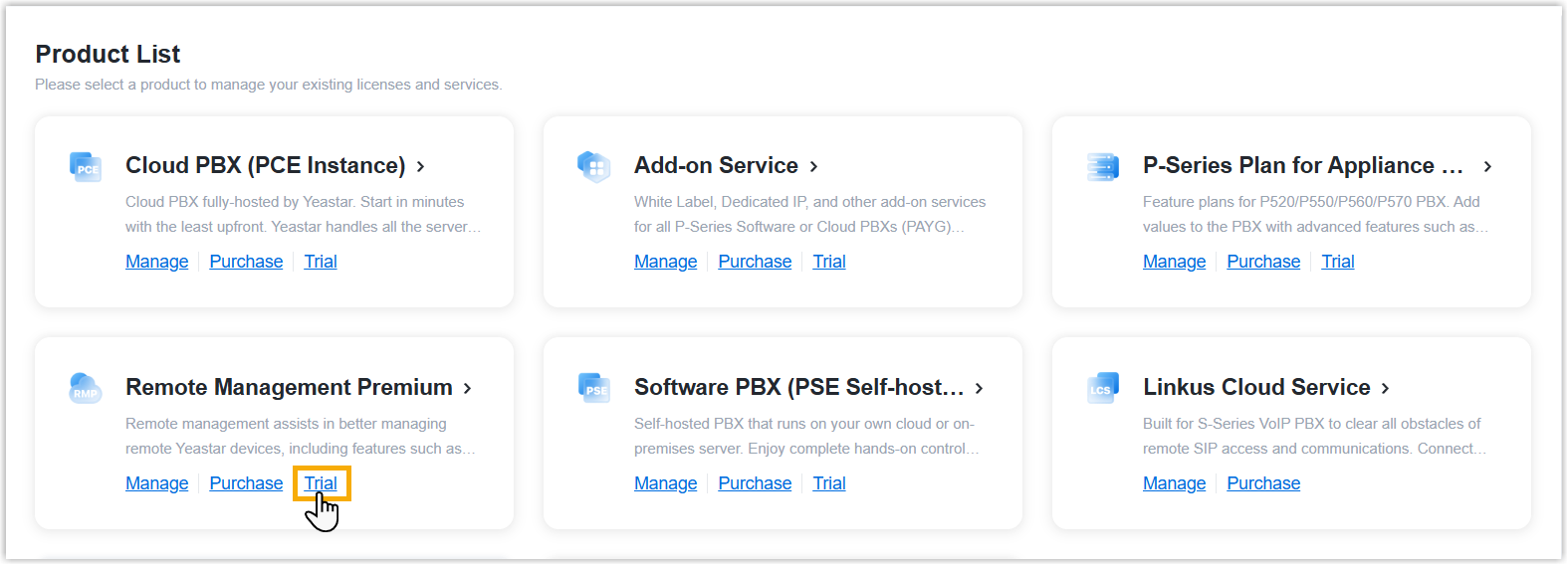Click the Linkus Cloud Service LCS icon
The image size is (1568, 565).
pyautogui.click(x=1102, y=388)
